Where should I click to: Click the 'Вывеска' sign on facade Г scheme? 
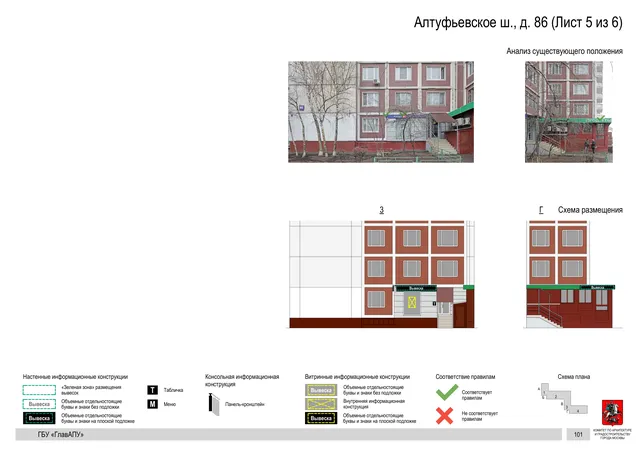(598, 288)
